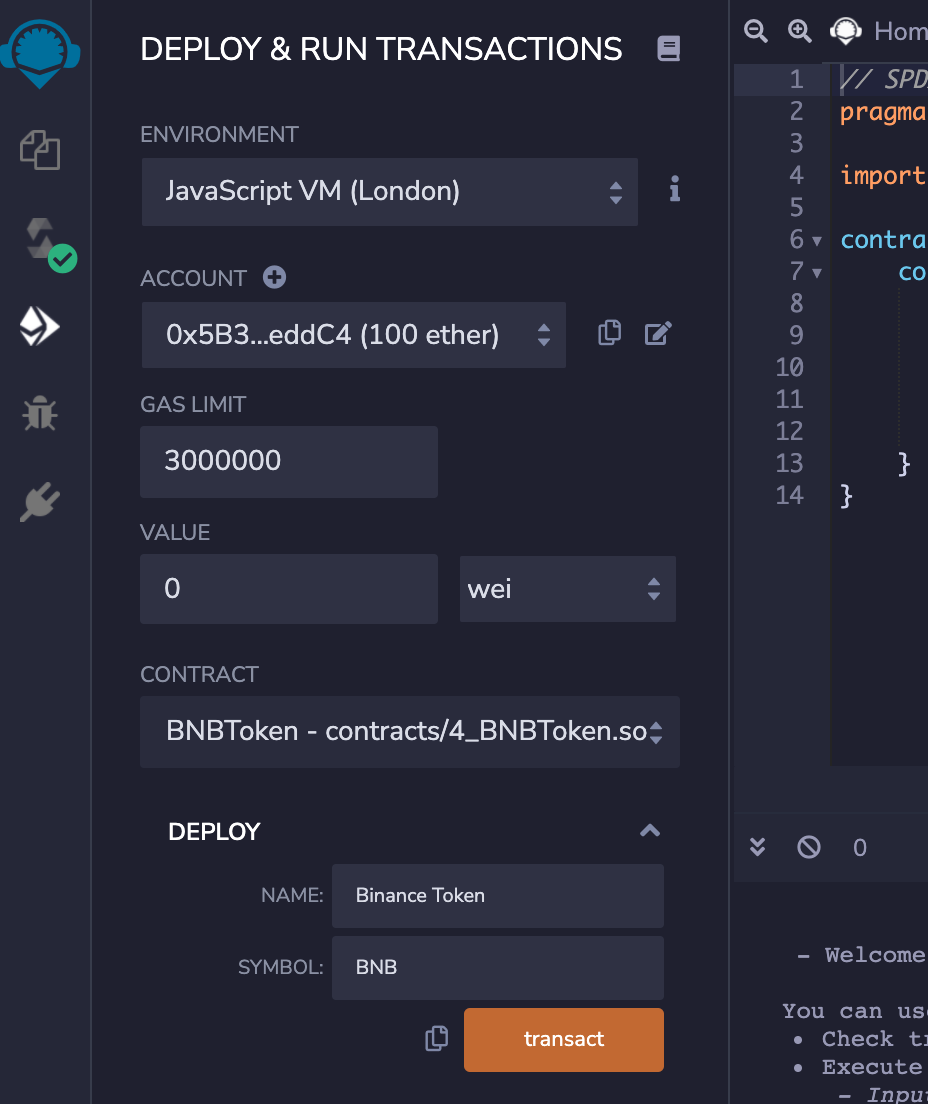Collapse the terminal with double chevron

click(758, 847)
